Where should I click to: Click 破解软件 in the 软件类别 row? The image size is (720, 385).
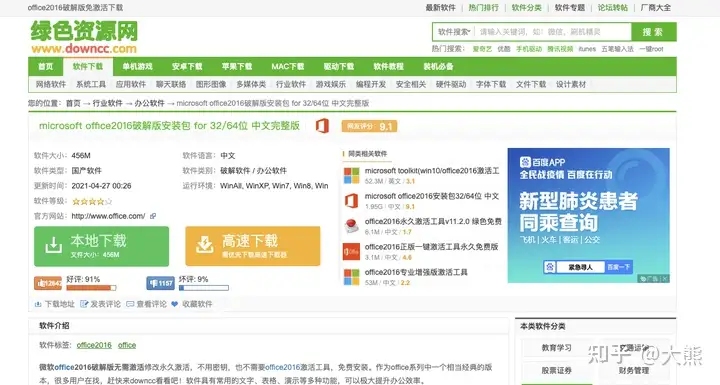(x=236, y=170)
